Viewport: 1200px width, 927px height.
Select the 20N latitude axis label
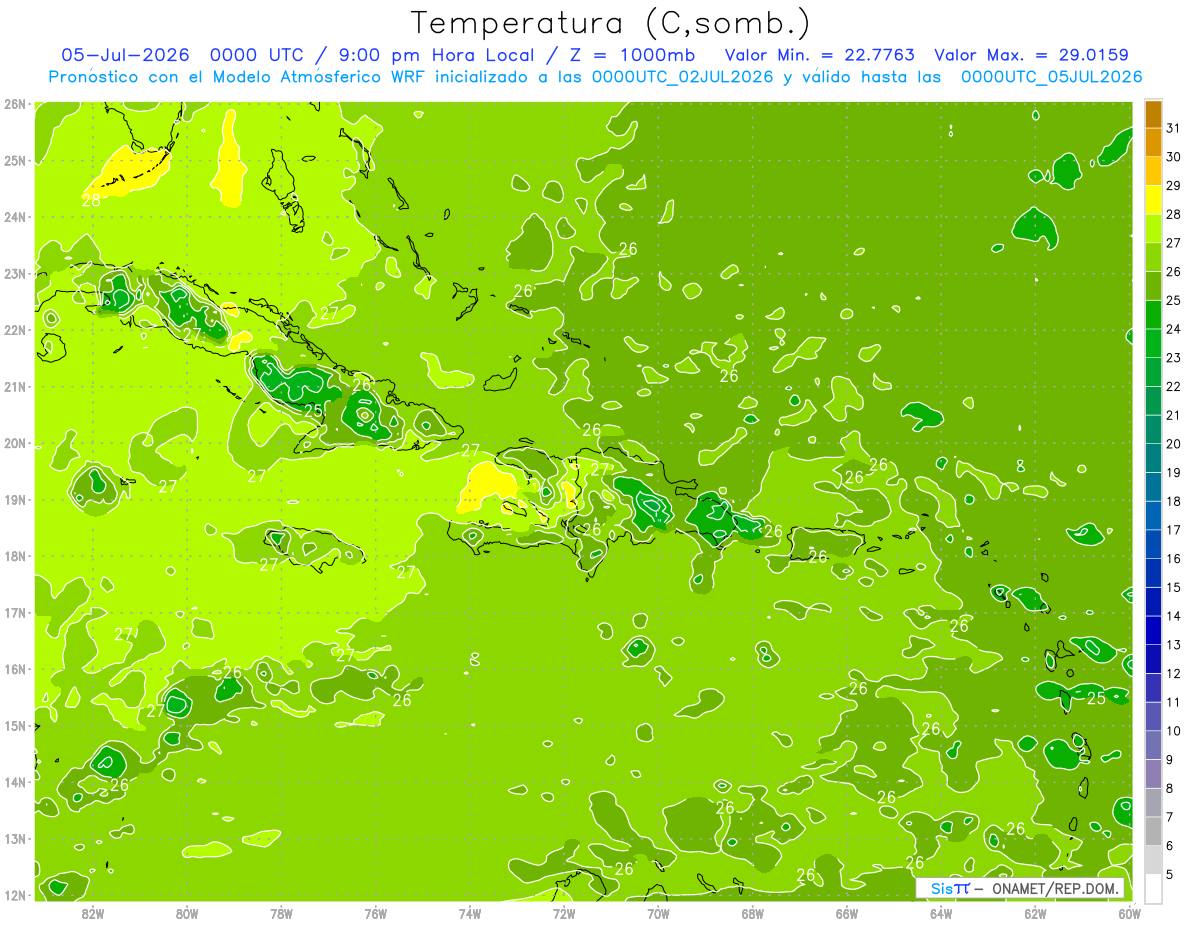tap(14, 443)
